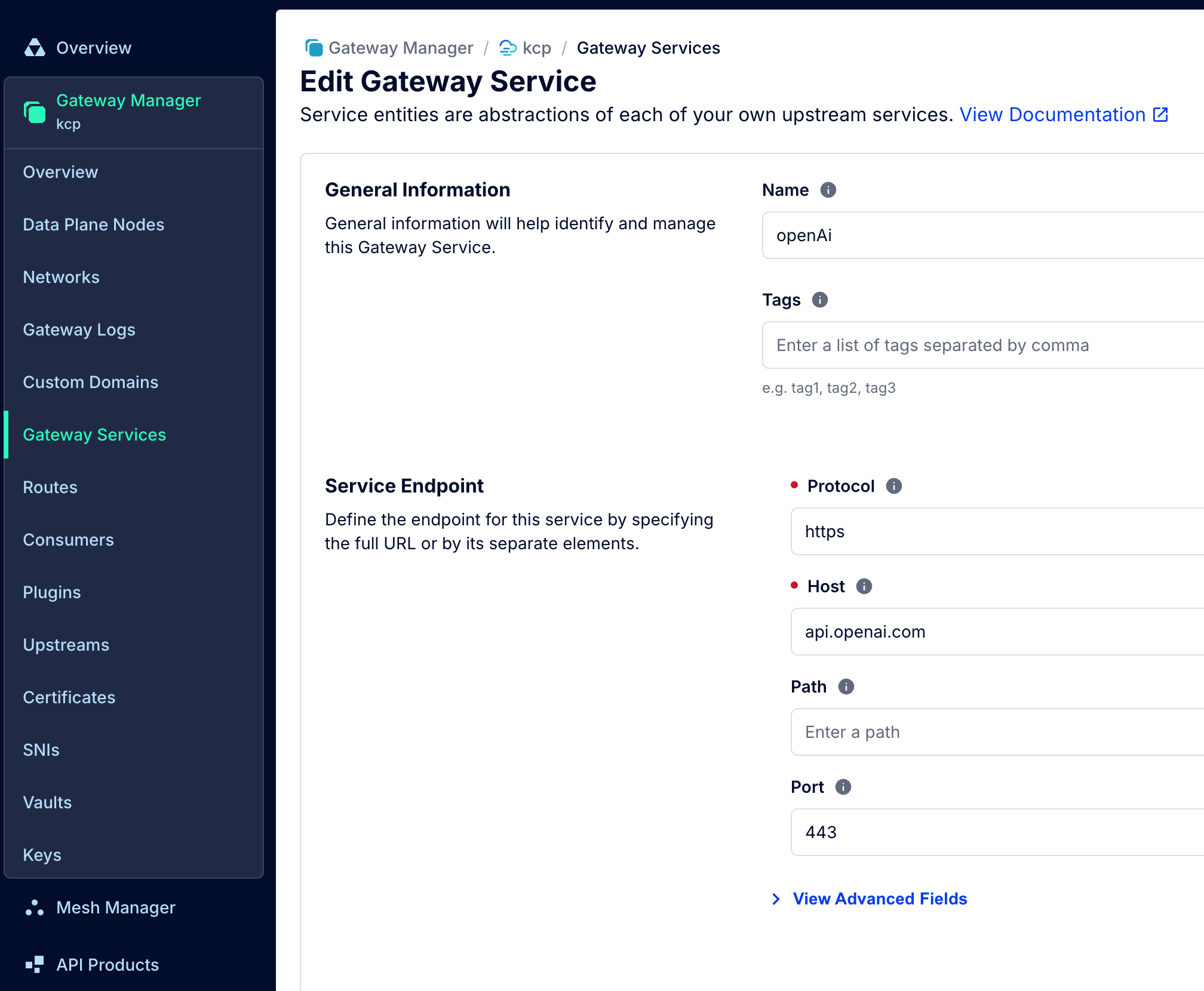Select Consumers from the sidebar
The width and height of the screenshot is (1204, 991).
(68, 540)
